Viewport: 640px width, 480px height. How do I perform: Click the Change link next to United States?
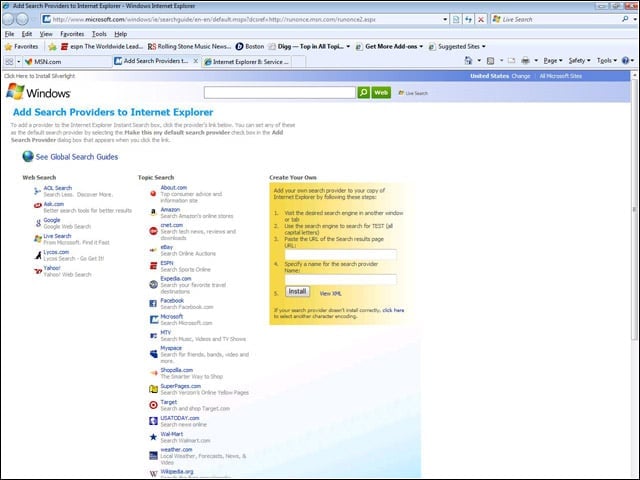pyautogui.click(x=521, y=76)
